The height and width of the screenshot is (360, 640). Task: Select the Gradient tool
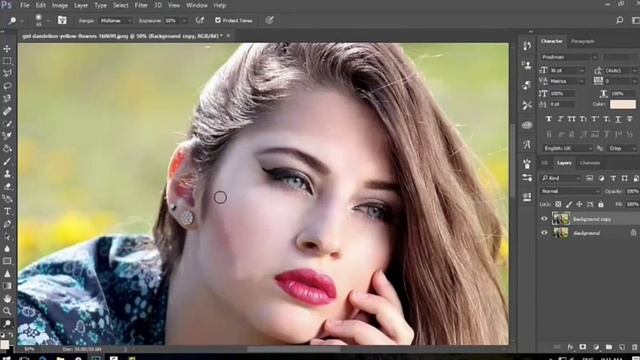click(x=7, y=286)
